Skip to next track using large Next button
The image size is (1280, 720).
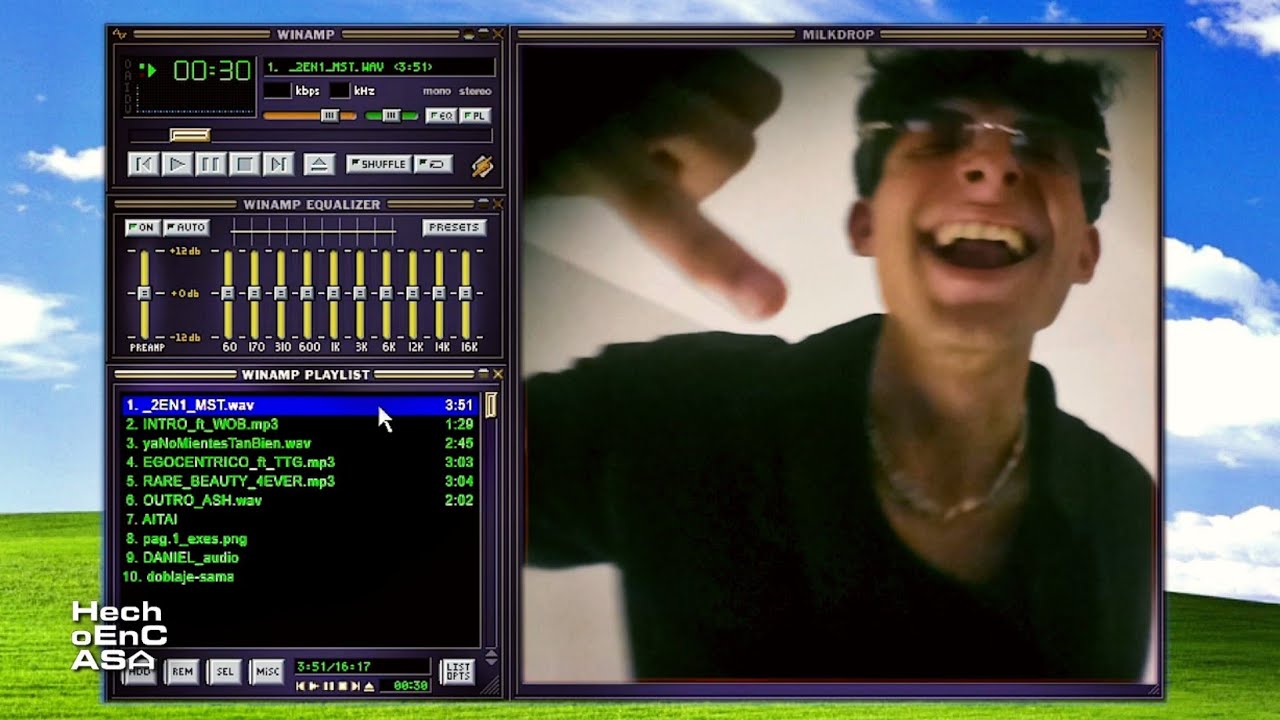pyautogui.click(x=278, y=164)
